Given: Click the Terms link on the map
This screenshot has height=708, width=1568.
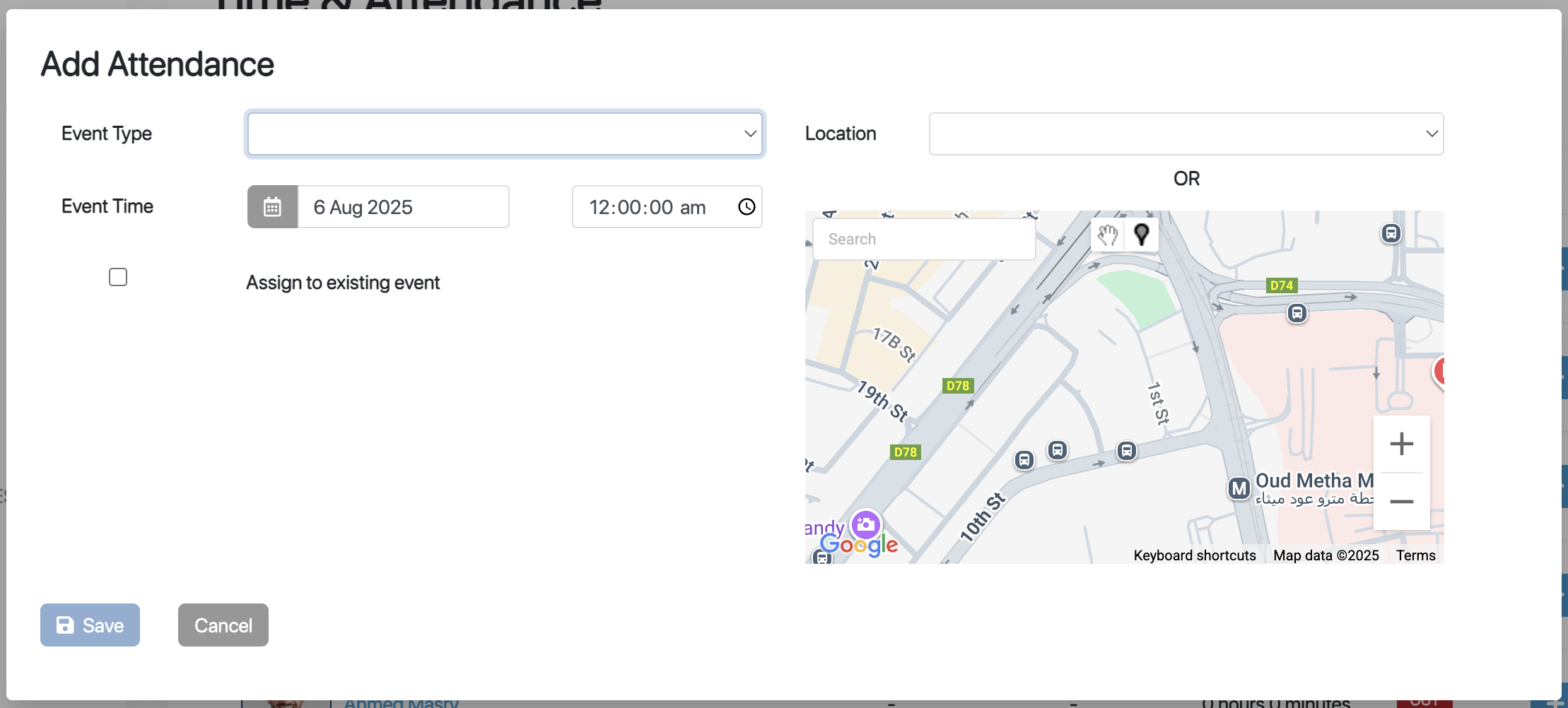Looking at the screenshot, I should click(x=1415, y=555).
